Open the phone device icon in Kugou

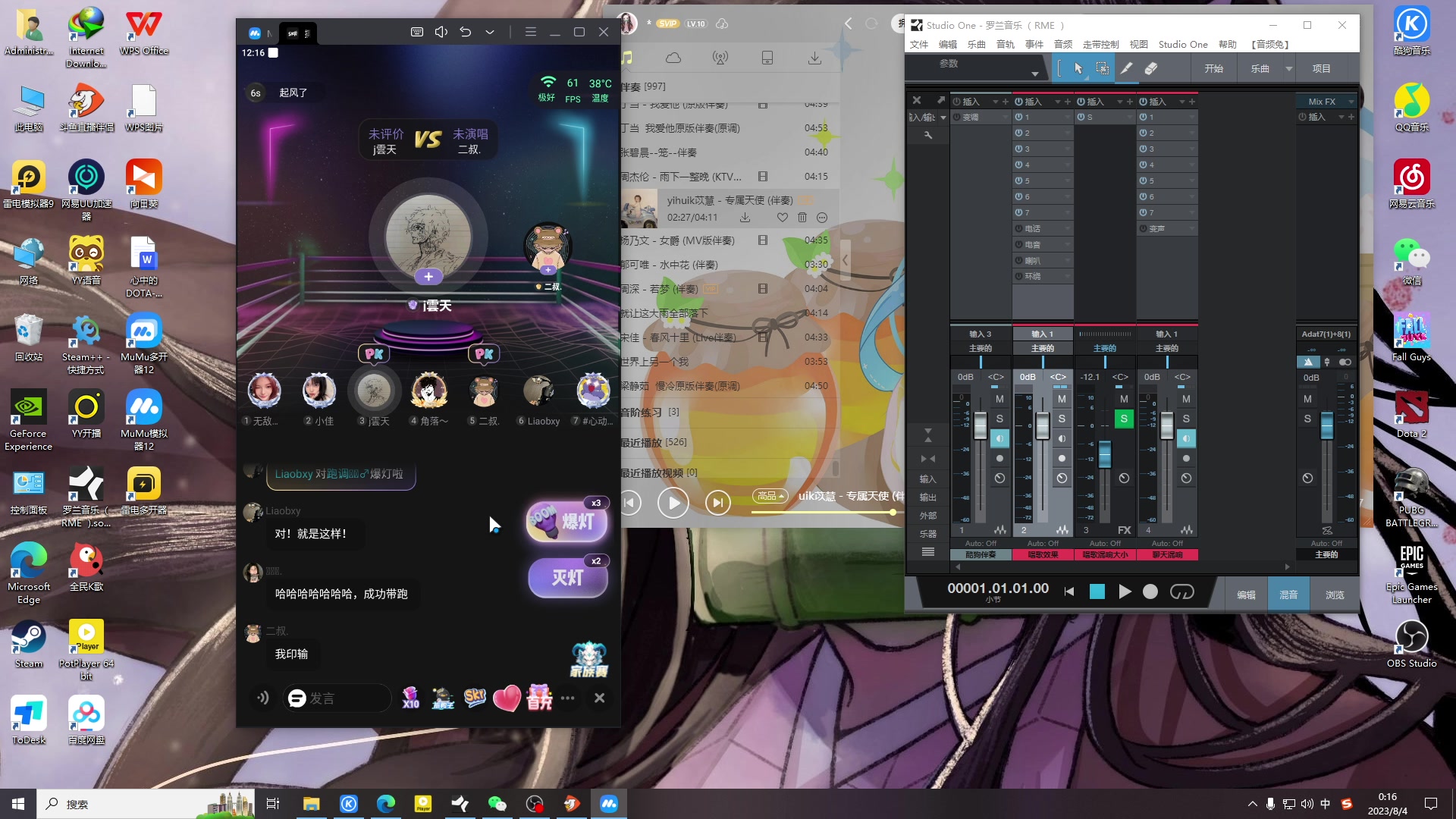click(767, 58)
